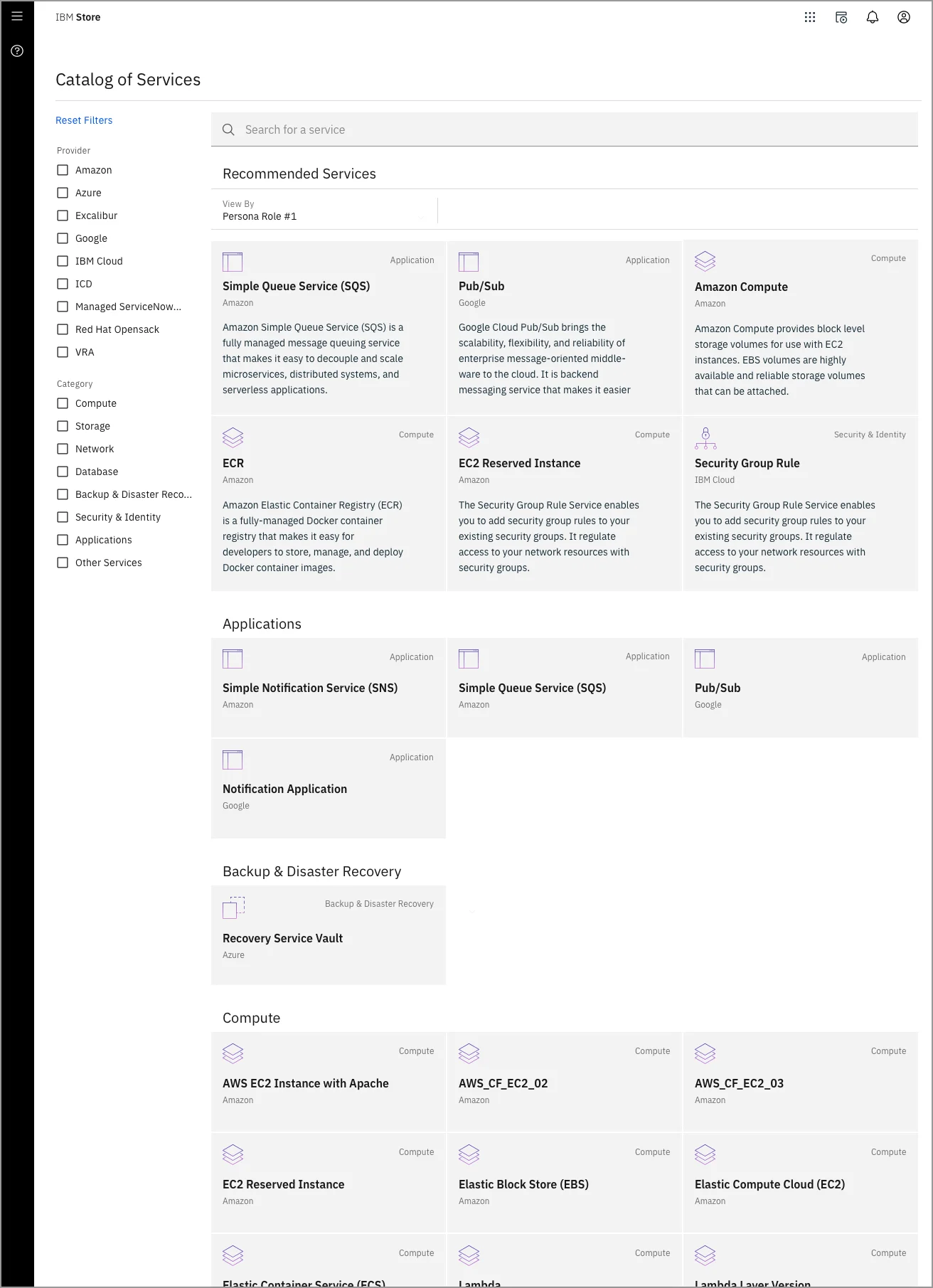Open the Recovery Service Vault card title
The image size is (933, 1288).
pyautogui.click(x=282, y=938)
